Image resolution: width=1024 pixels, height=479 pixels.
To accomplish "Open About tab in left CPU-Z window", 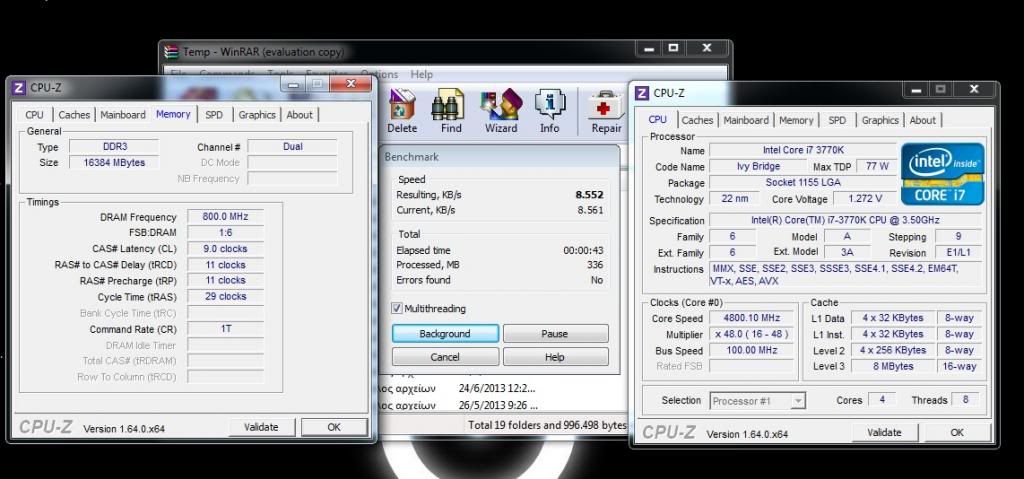I will [300, 114].
